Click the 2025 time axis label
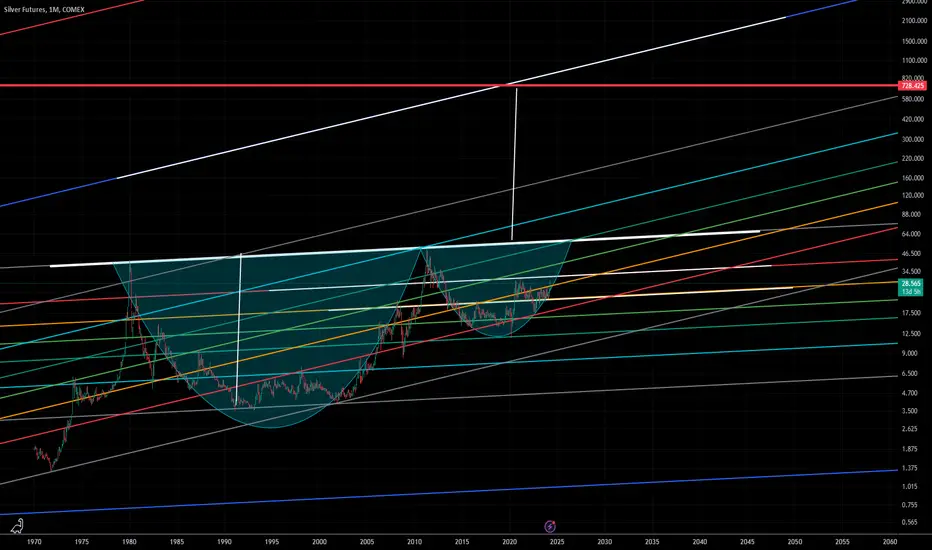This screenshot has height=550, width=932. (557, 542)
